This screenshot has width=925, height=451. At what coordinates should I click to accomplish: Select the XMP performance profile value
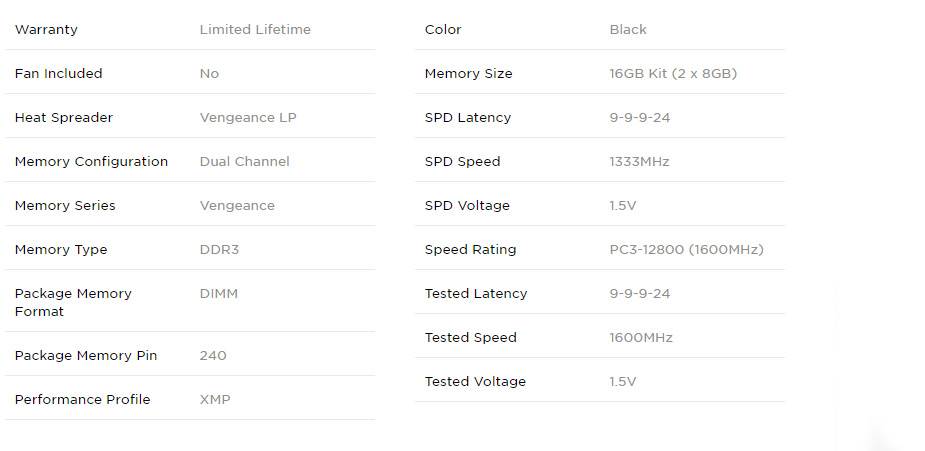[x=215, y=400]
